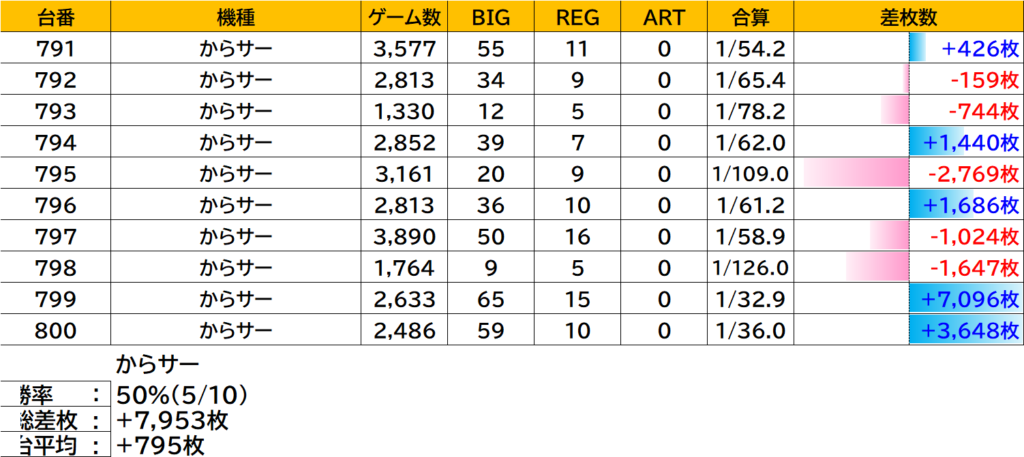The width and height of the screenshot is (1024, 457).
Task: Select the +1,440枚 difference cell
Action: 964,142
